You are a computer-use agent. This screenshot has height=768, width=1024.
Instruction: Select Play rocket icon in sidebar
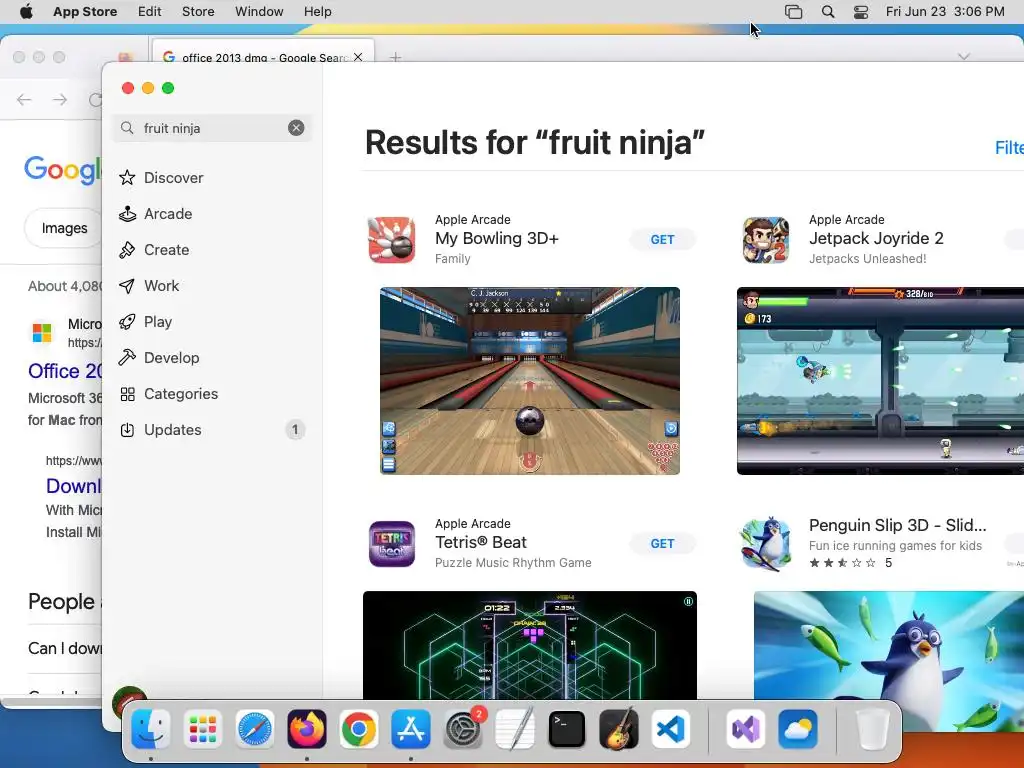[127, 321]
